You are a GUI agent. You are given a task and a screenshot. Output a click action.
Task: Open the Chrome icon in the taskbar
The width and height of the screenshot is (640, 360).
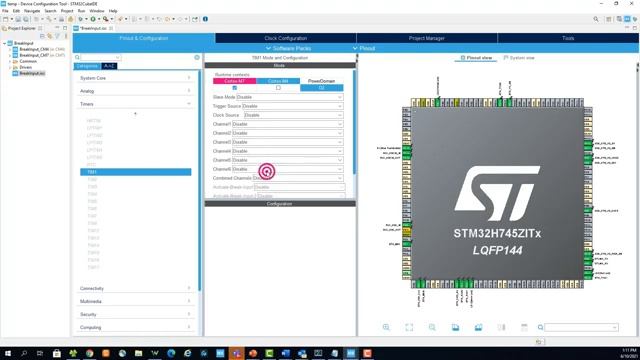pyautogui.click(x=89, y=353)
